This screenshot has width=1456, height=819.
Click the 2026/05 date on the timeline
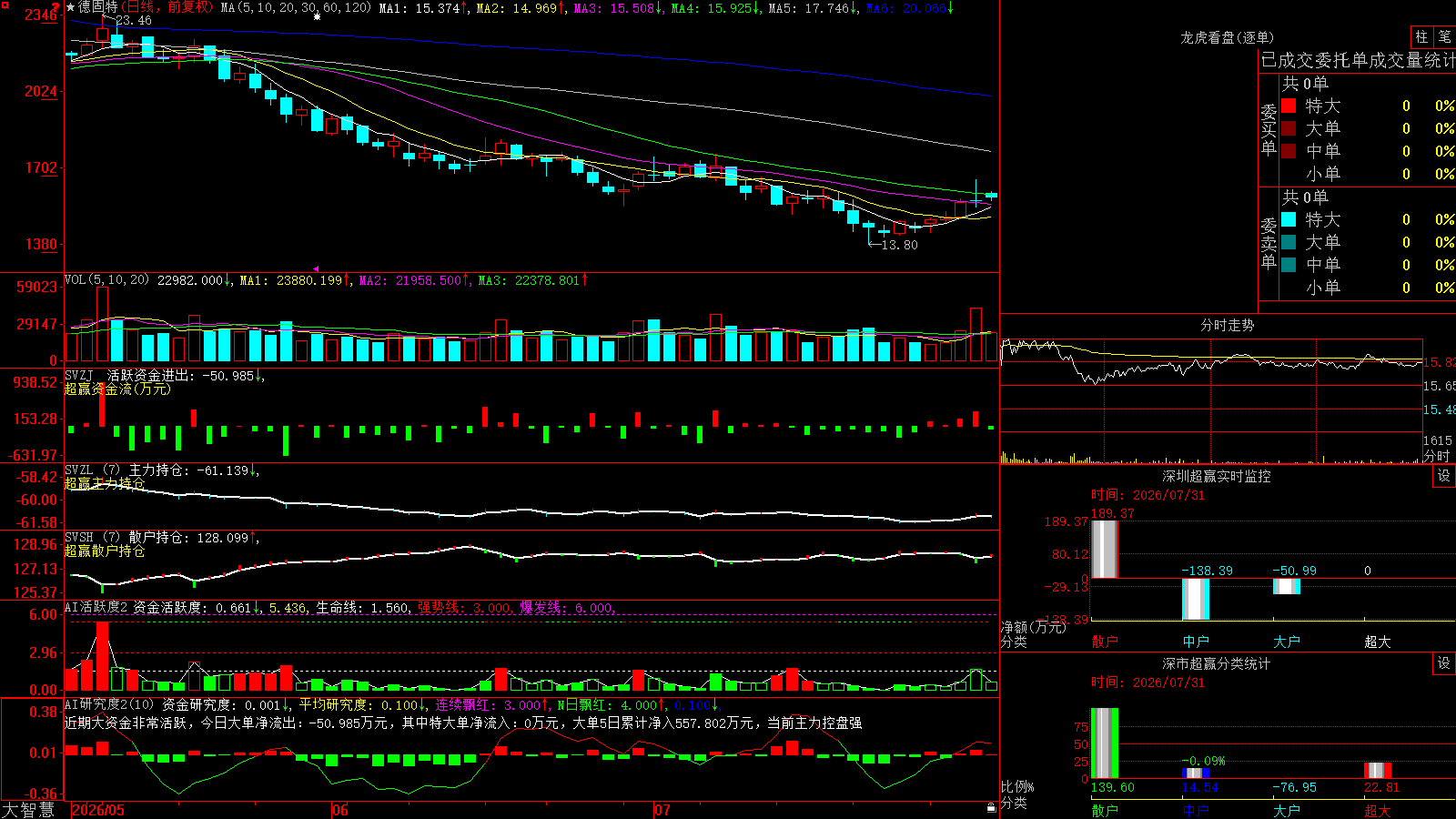tap(98, 810)
